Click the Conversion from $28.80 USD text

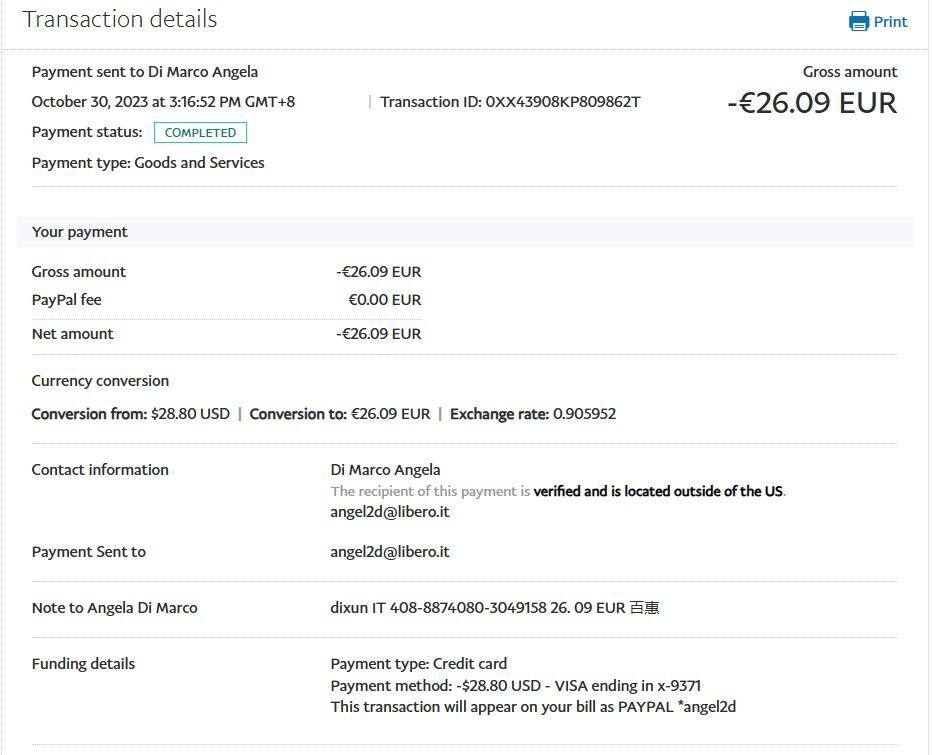pos(131,414)
